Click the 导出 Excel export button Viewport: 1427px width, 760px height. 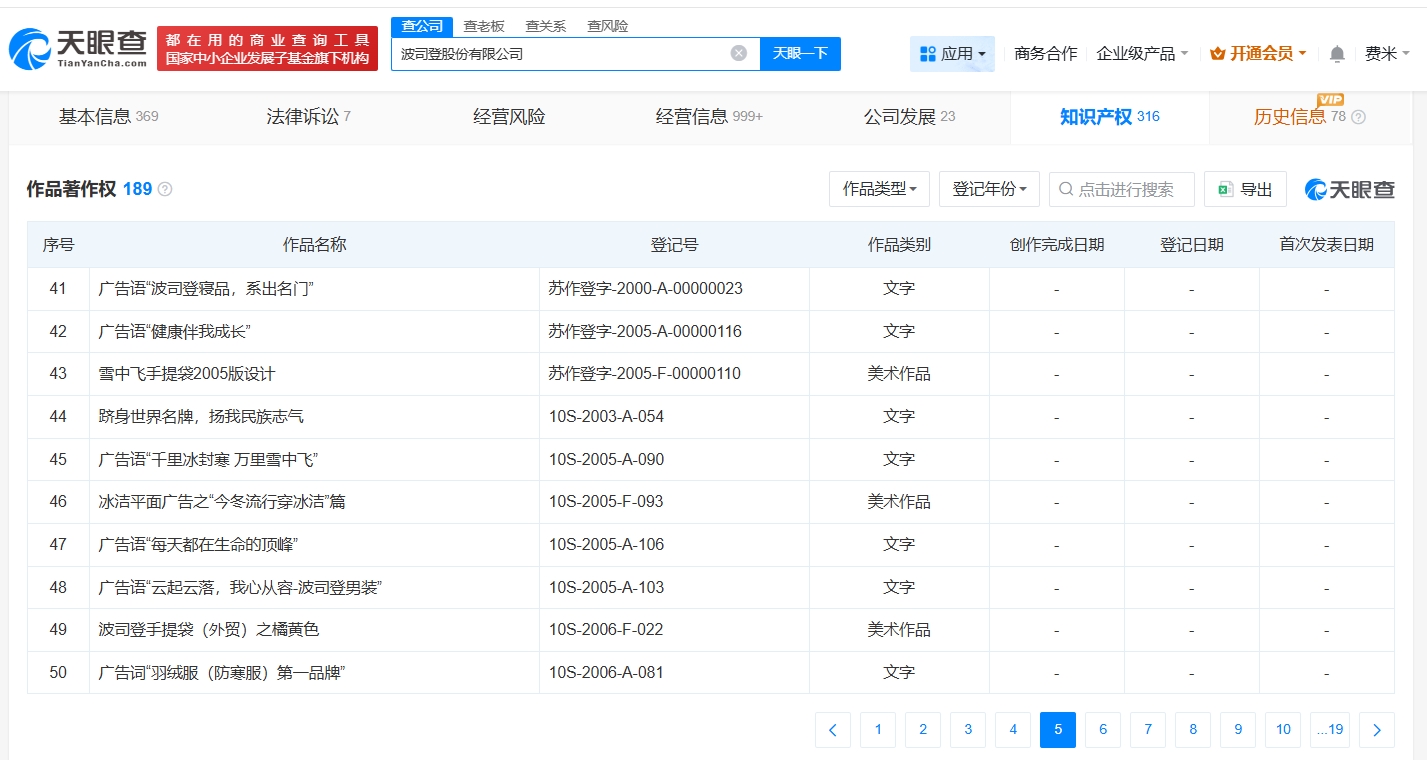tap(1245, 189)
